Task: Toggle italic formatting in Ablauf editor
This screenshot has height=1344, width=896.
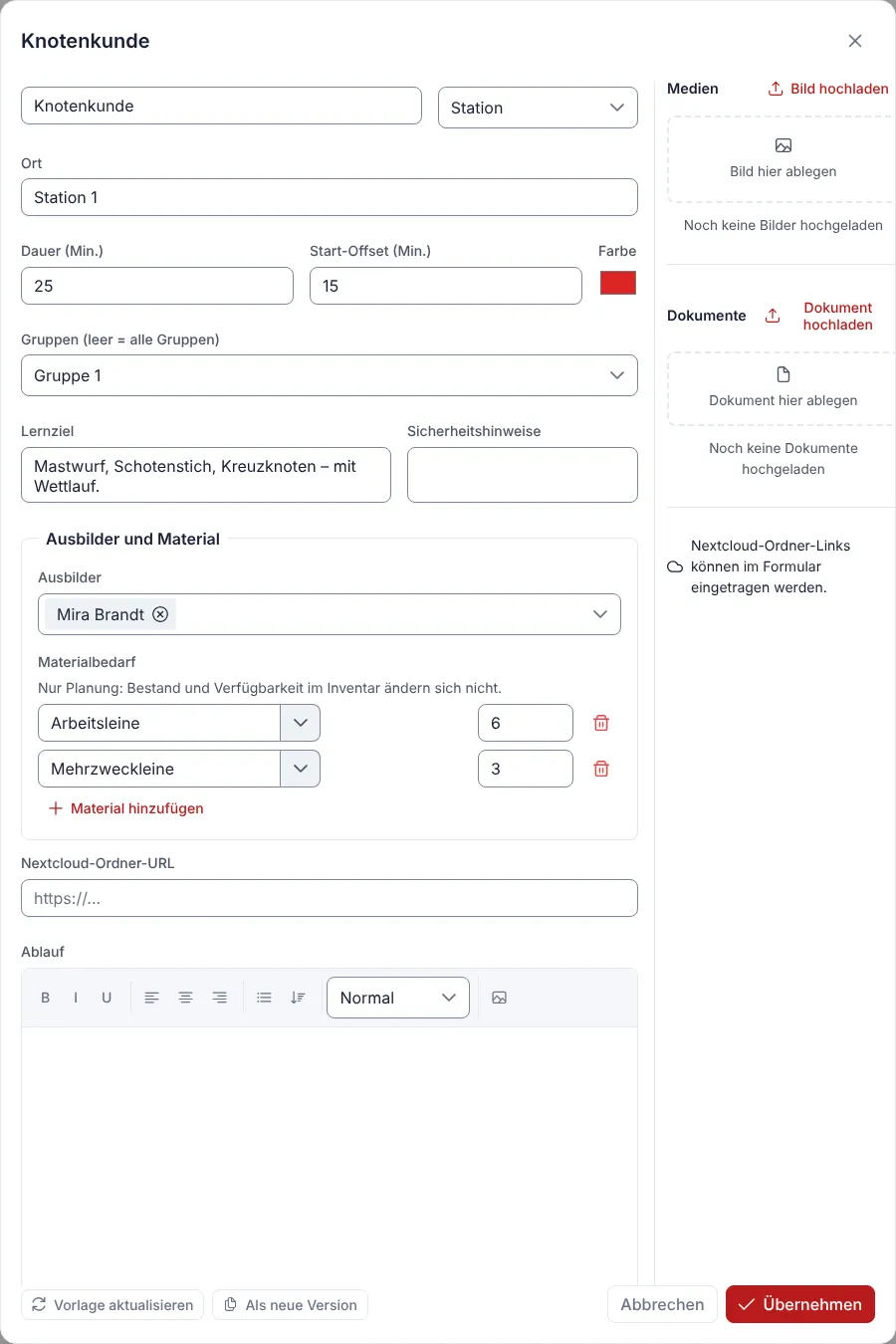Action: 76,998
